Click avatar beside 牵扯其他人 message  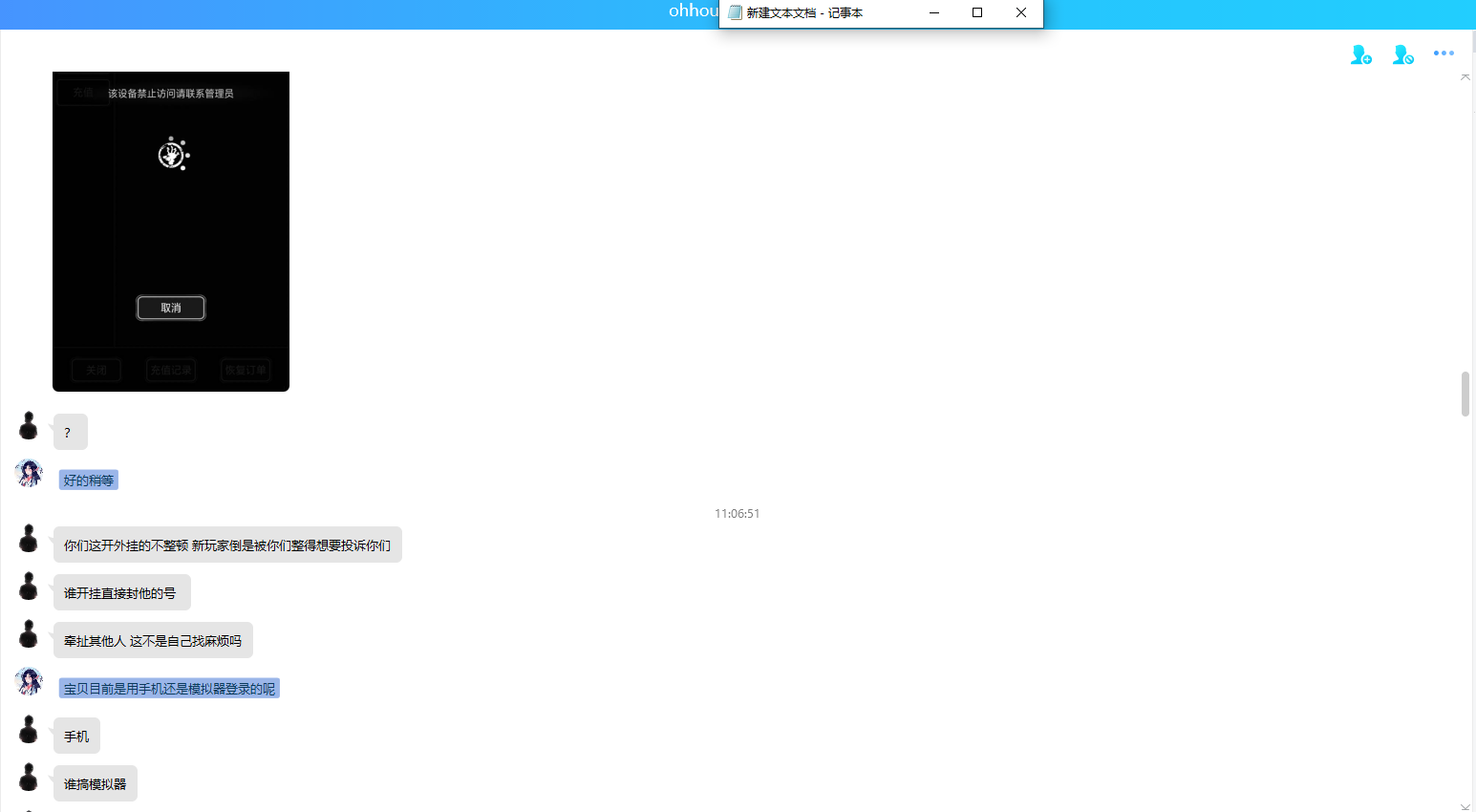pyautogui.click(x=29, y=634)
